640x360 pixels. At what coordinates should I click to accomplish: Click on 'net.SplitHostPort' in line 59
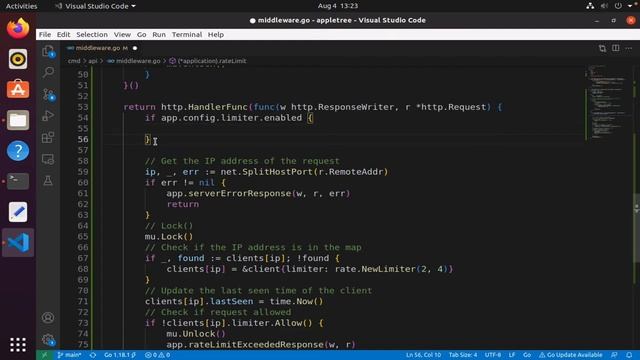267,172
